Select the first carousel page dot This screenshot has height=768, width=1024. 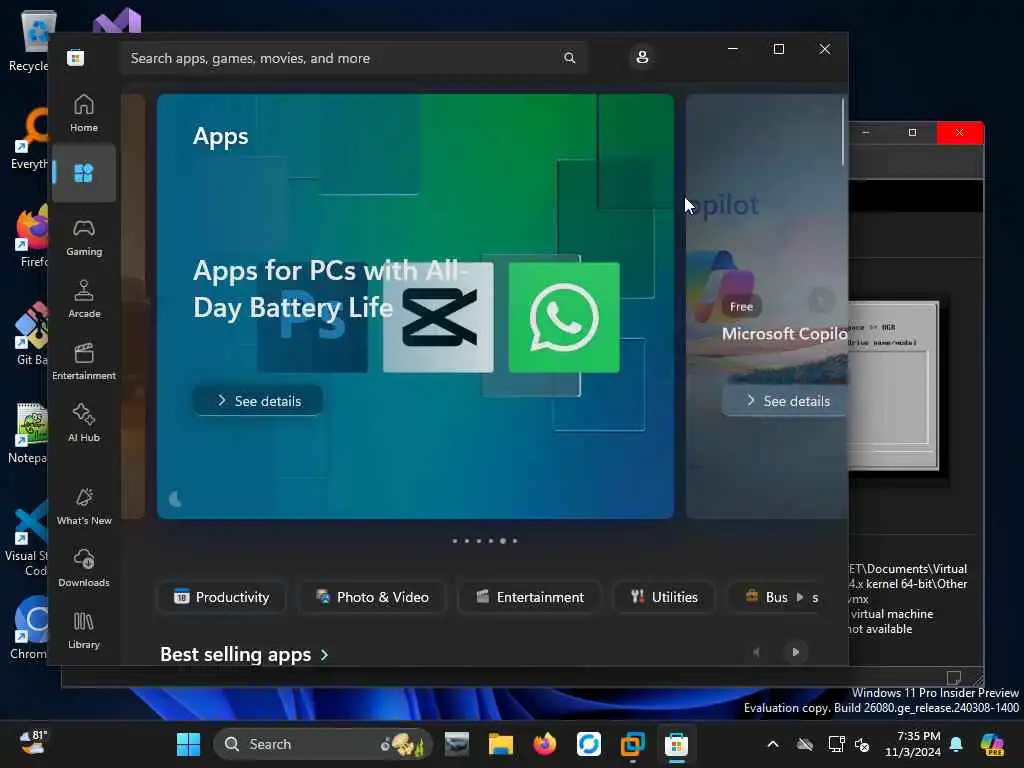click(455, 541)
